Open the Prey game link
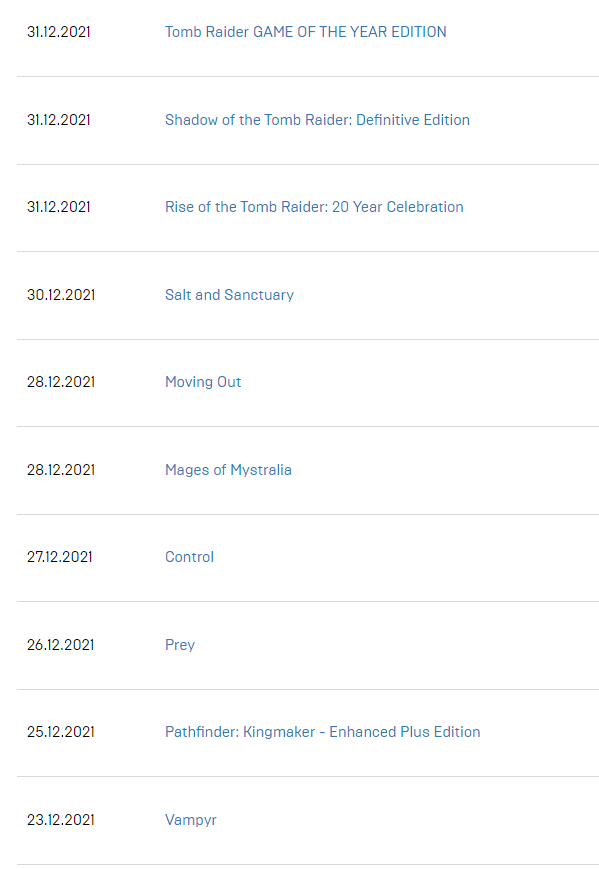This screenshot has width=599, height=869. coord(180,645)
